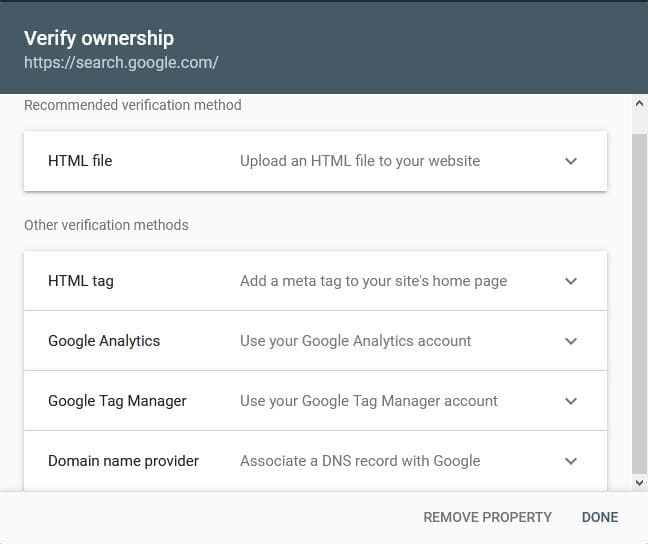Select the Google Tag Manager label

click(117, 401)
